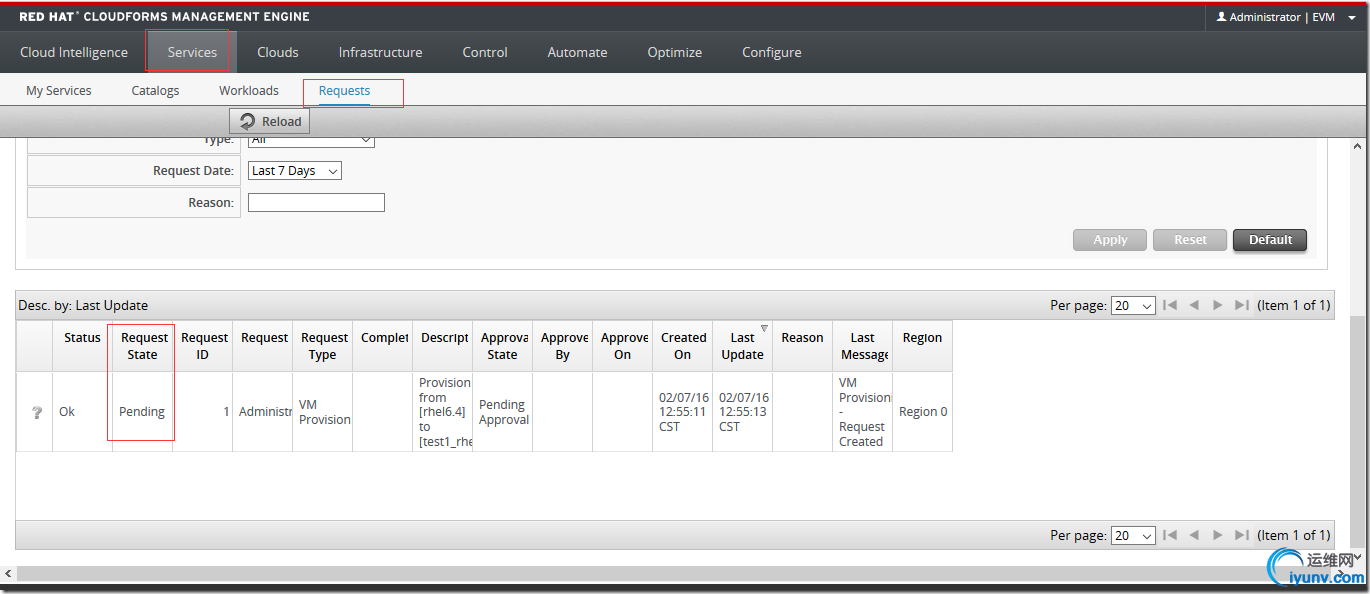Screen dimensions: 1370x594
Task: Open the Configure menu
Action: coord(771,52)
